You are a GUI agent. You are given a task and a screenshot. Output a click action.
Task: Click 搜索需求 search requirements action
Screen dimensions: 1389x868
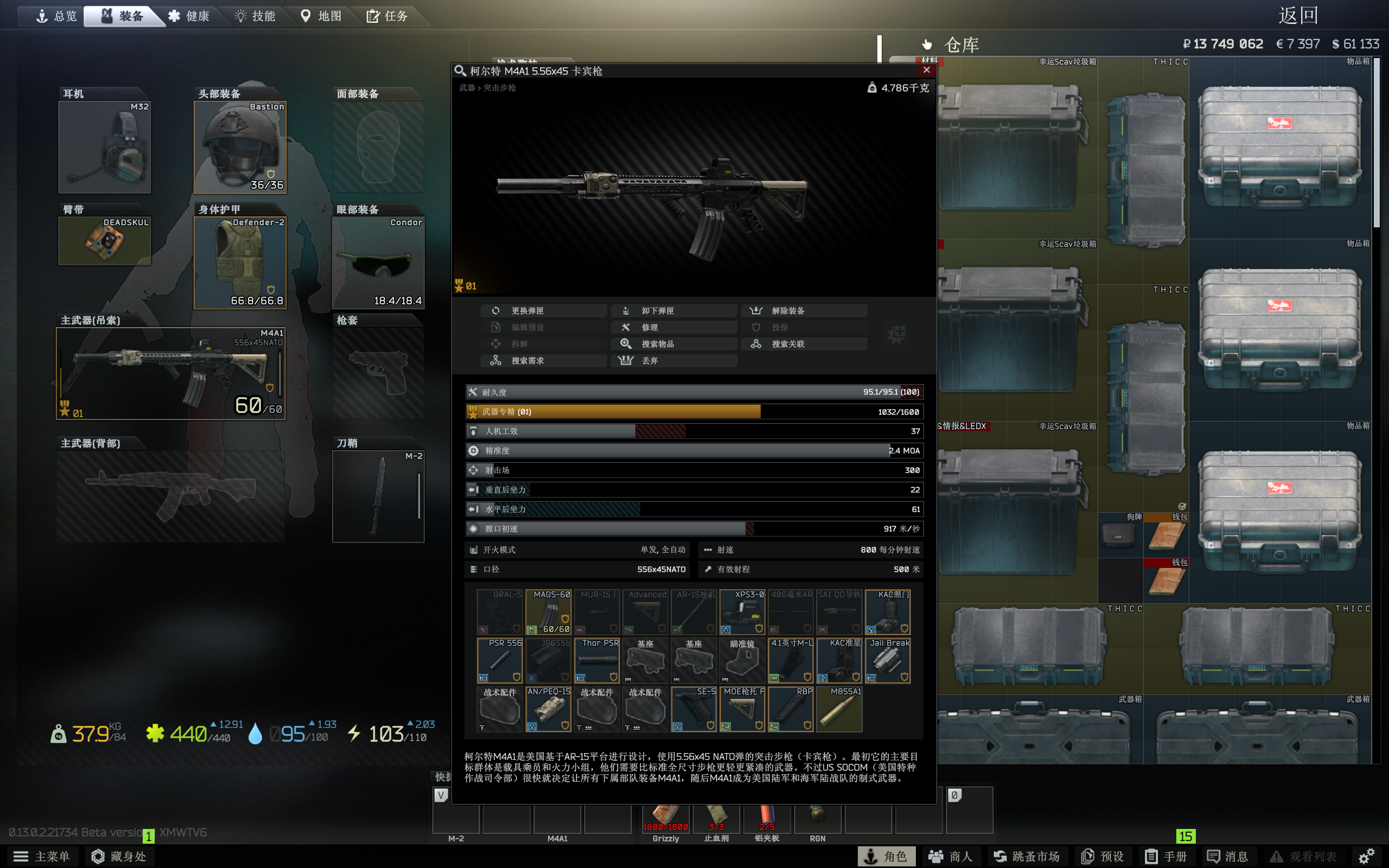pos(544,361)
